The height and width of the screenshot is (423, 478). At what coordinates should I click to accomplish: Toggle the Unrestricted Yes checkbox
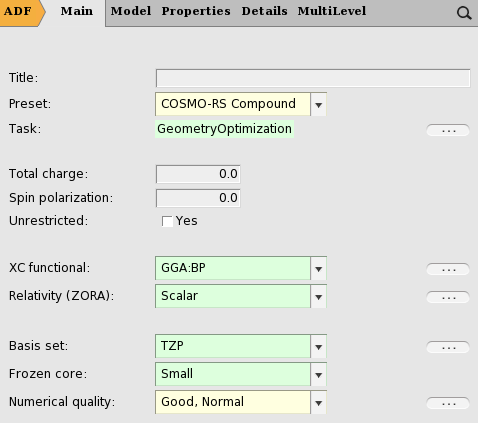167,221
